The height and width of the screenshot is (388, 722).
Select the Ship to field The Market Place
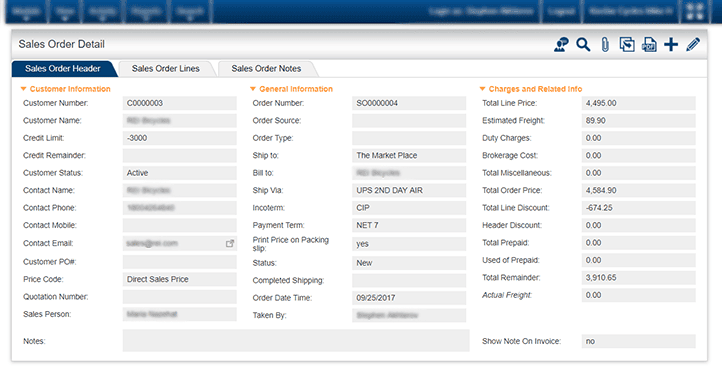[409, 156]
